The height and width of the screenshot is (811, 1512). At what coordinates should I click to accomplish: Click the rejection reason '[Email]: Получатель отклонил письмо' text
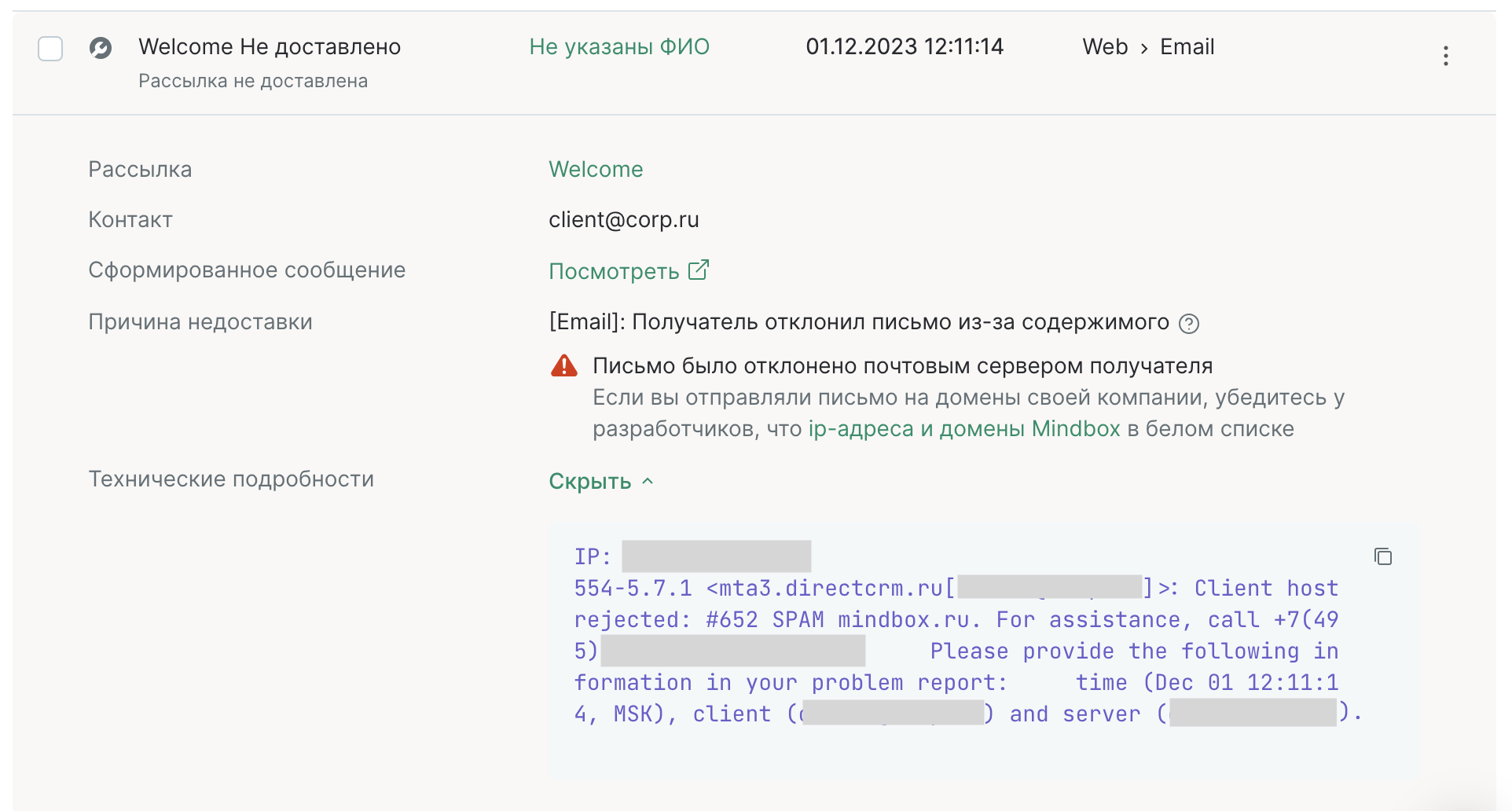pos(859,322)
